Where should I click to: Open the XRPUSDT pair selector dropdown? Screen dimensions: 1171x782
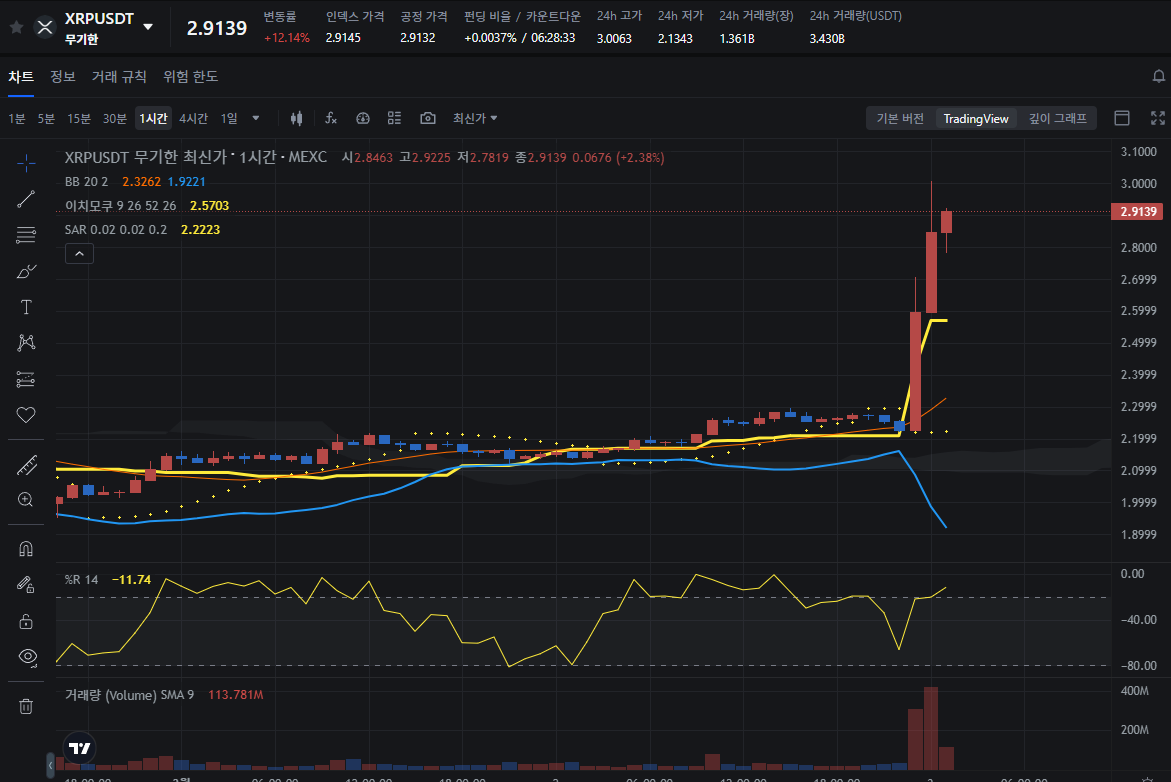[148, 27]
